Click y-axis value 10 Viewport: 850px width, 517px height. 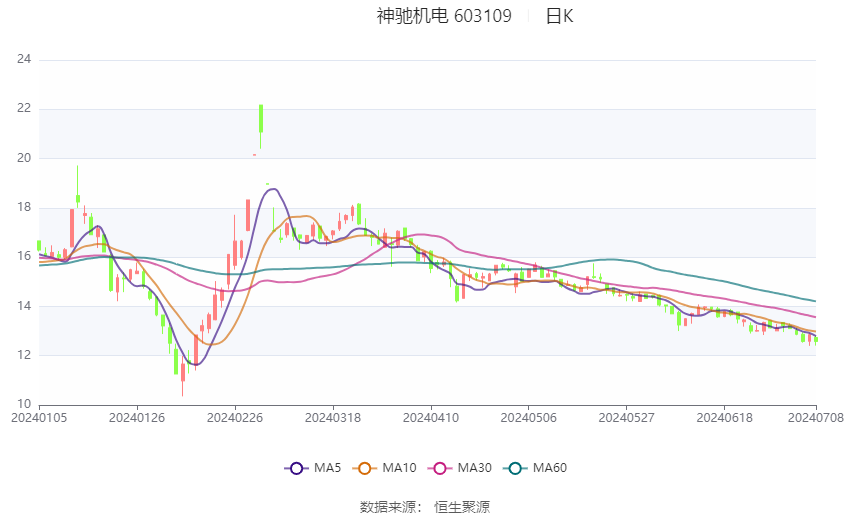(24, 404)
